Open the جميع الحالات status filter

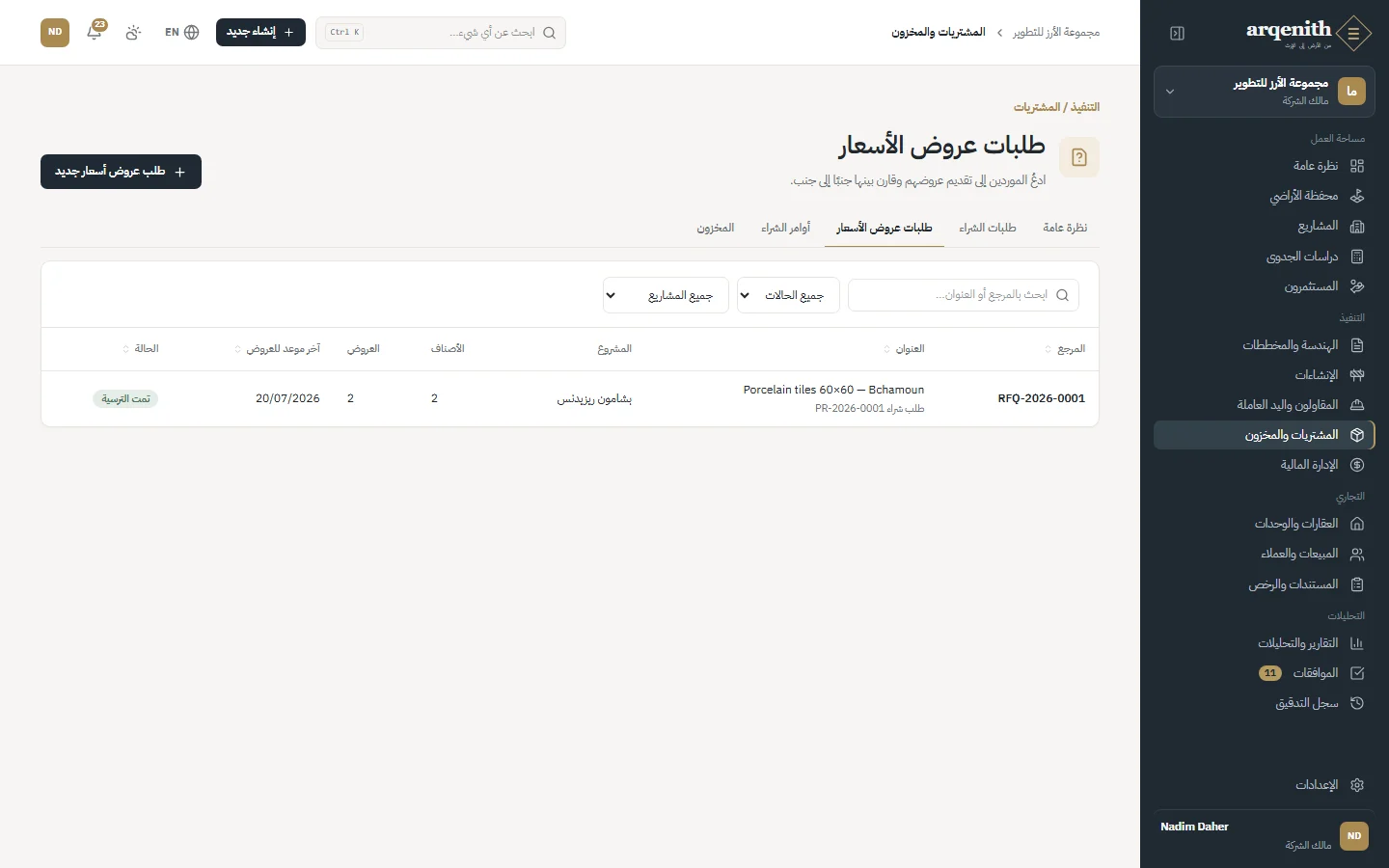coord(788,295)
